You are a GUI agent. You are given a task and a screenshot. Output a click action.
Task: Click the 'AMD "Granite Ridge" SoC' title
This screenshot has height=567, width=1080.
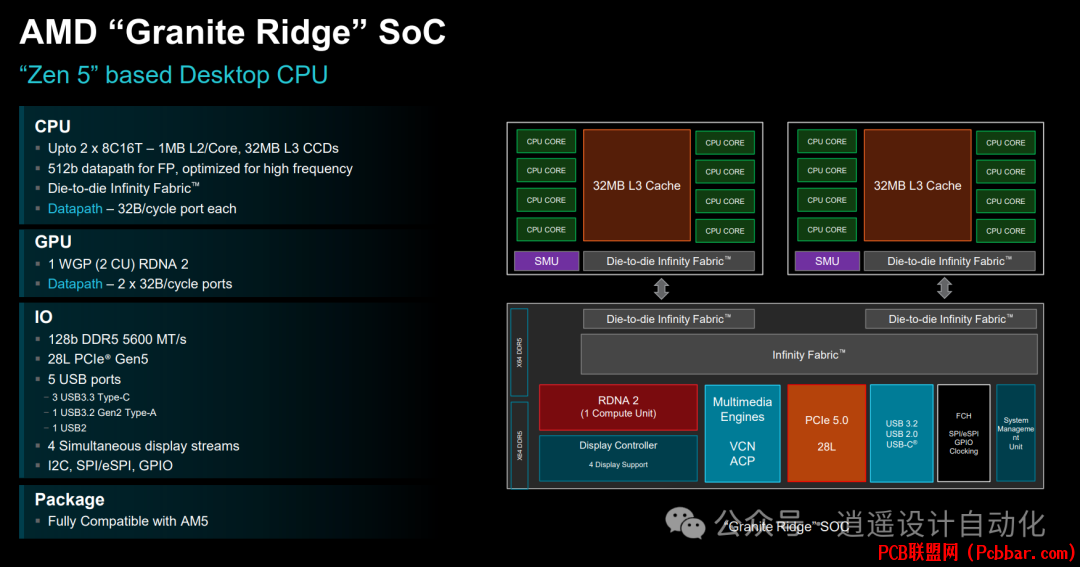(x=233, y=32)
